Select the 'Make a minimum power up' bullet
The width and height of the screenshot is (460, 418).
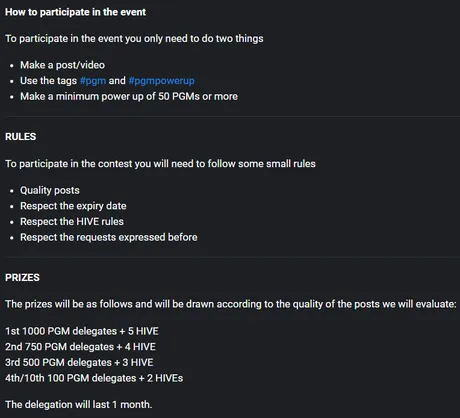point(129,96)
